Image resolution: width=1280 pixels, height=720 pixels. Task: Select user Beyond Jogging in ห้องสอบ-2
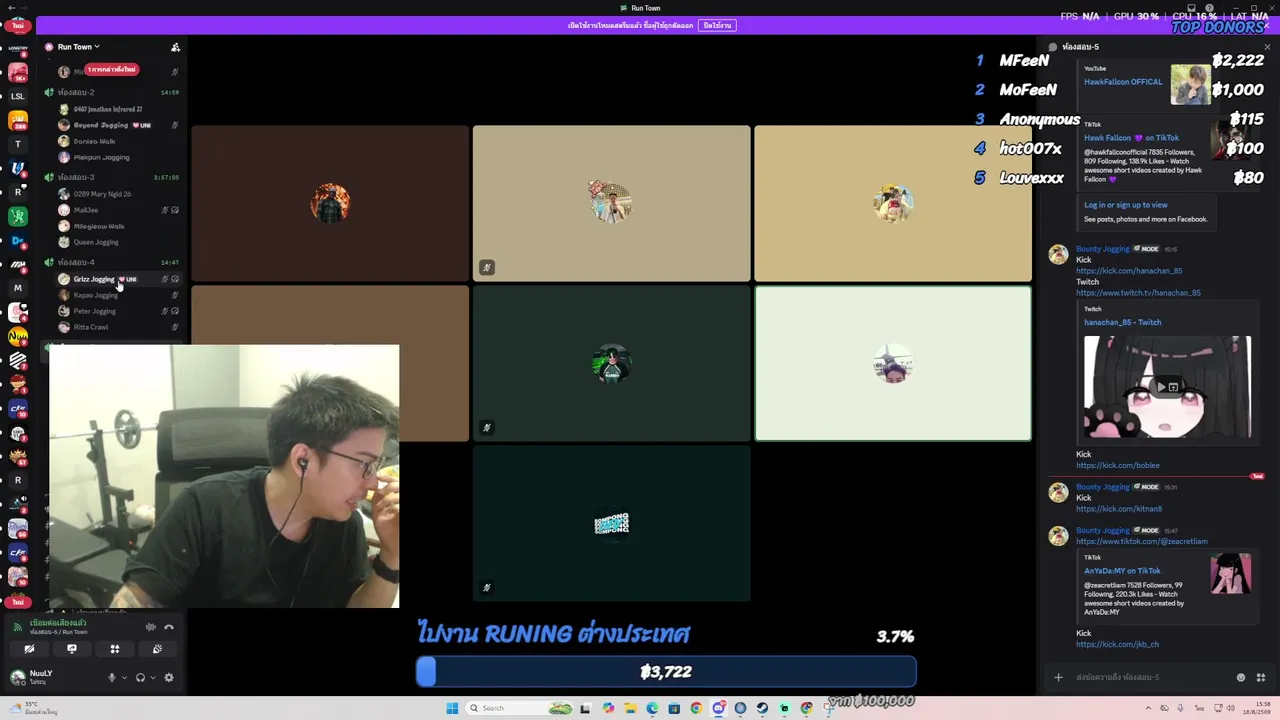(x=100, y=125)
